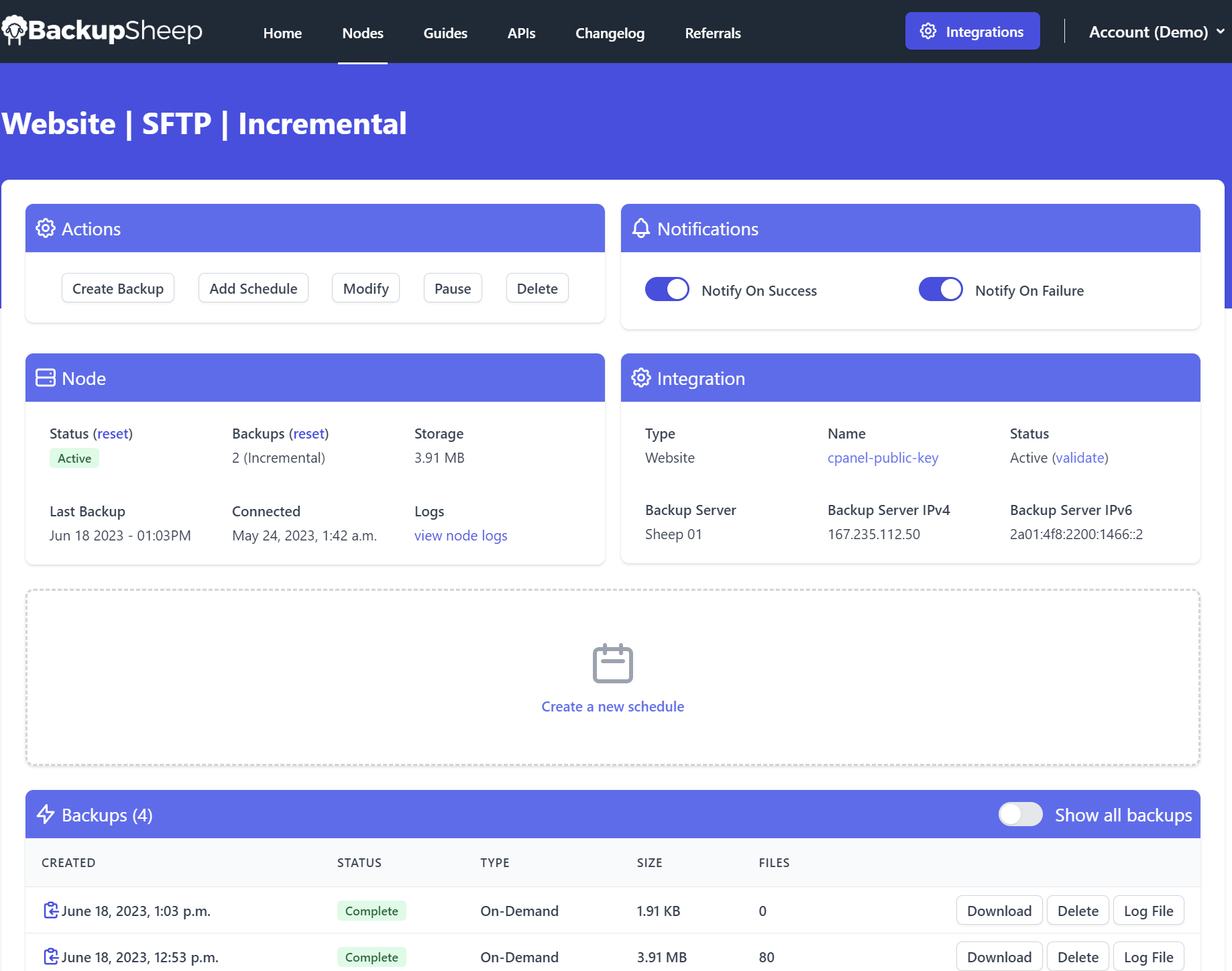Click the bell icon beside Notifications heading
Screen dimensions: 1232x971
pos(641,228)
